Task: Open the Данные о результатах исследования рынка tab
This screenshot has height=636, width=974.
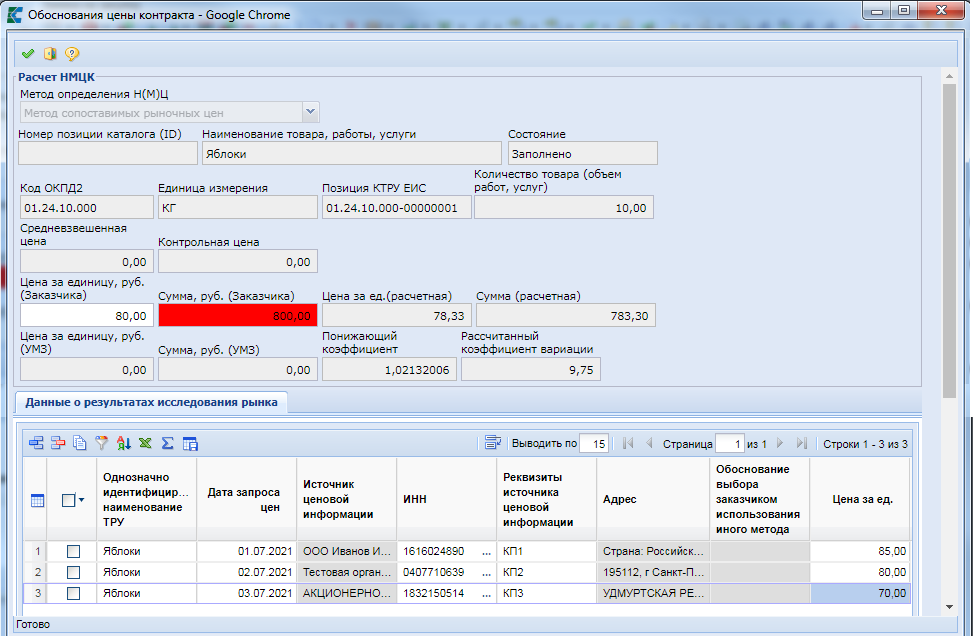Action: [x=151, y=402]
